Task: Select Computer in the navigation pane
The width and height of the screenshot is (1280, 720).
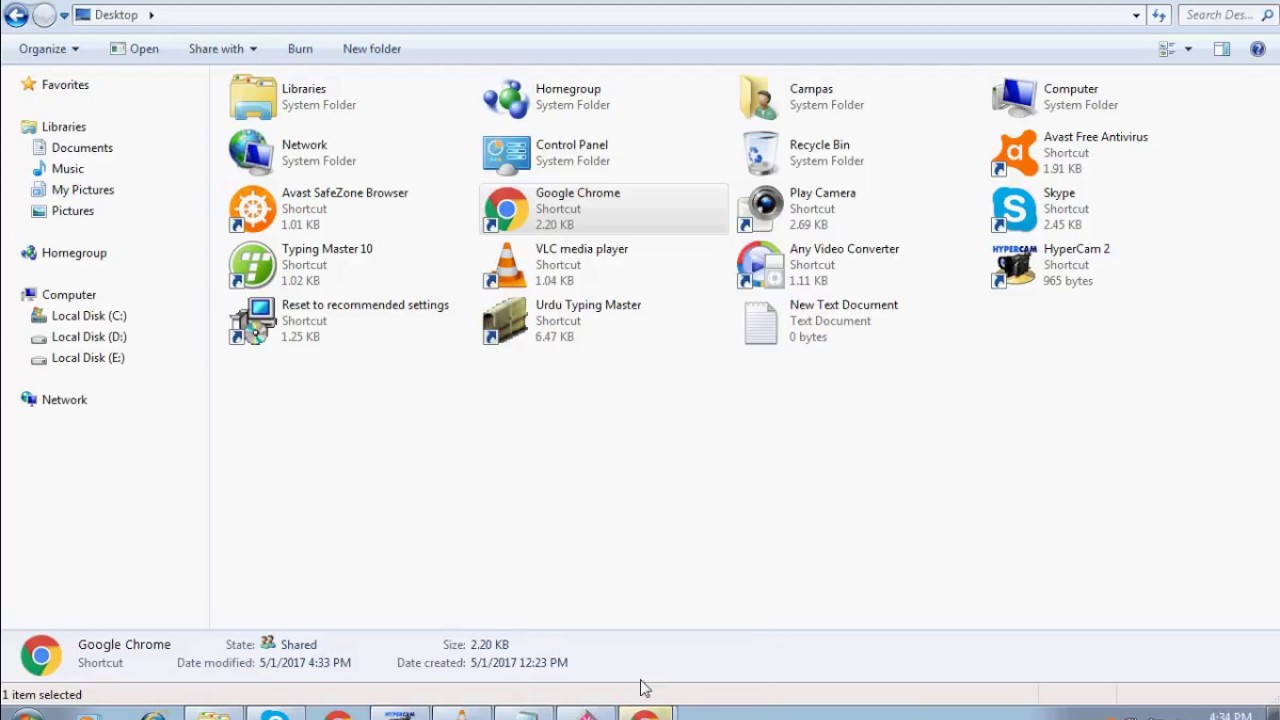Action: coord(69,295)
